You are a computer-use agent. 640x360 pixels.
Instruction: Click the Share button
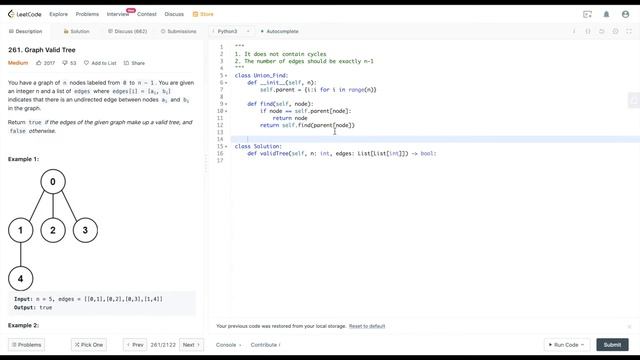click(x=134, y=63)
